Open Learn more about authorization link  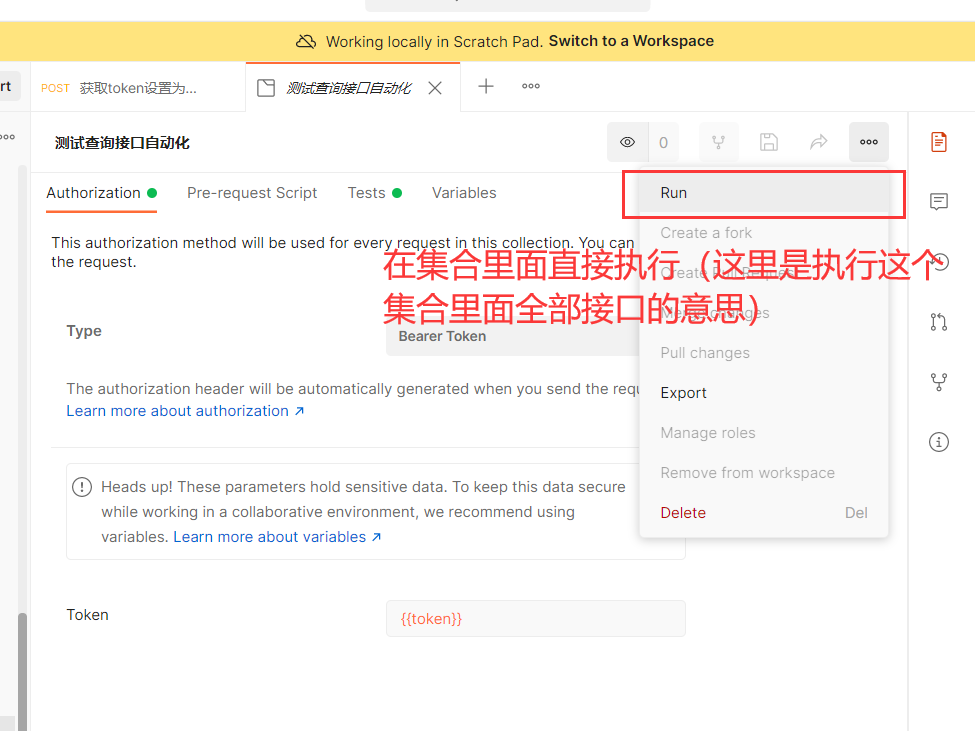(185, 411)
